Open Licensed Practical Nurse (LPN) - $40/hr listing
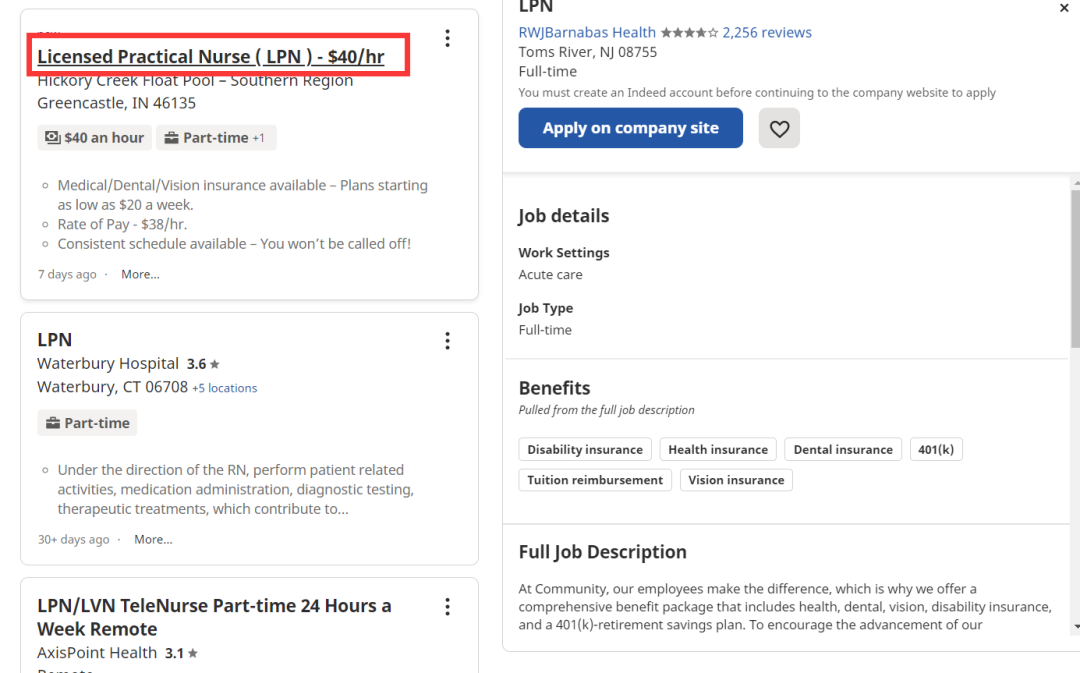1080x673 pixels. 211,56
